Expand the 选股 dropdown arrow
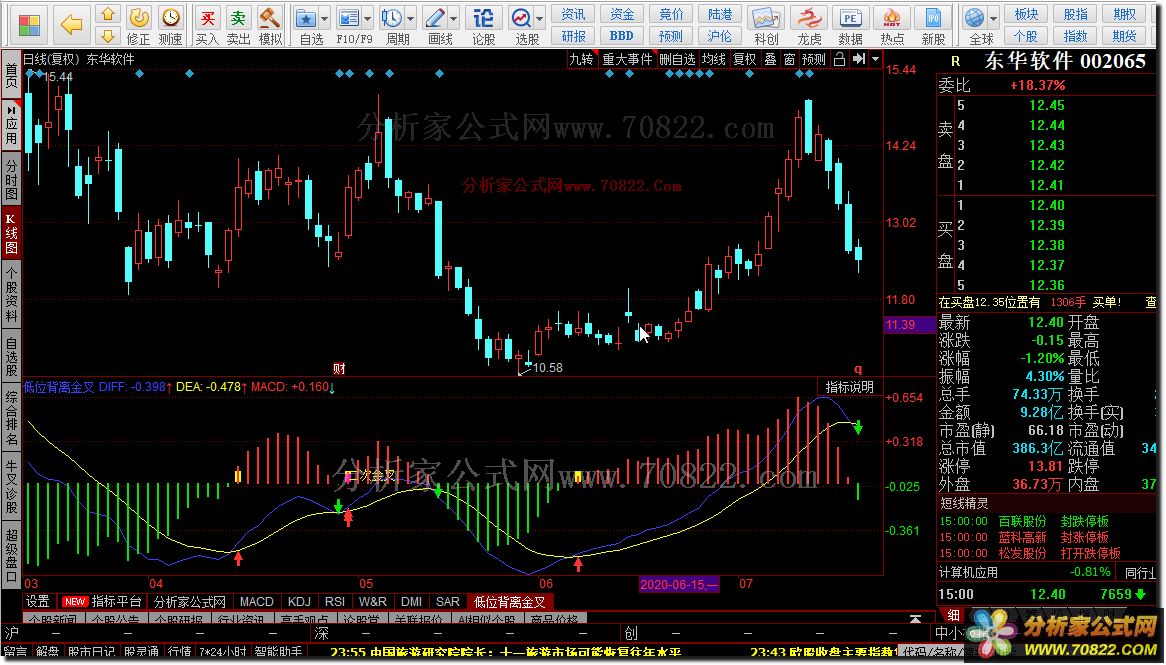The image size is (1166, 665). (540, 19)
